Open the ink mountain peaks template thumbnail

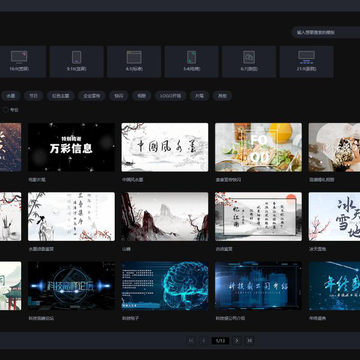coord(165,216)
